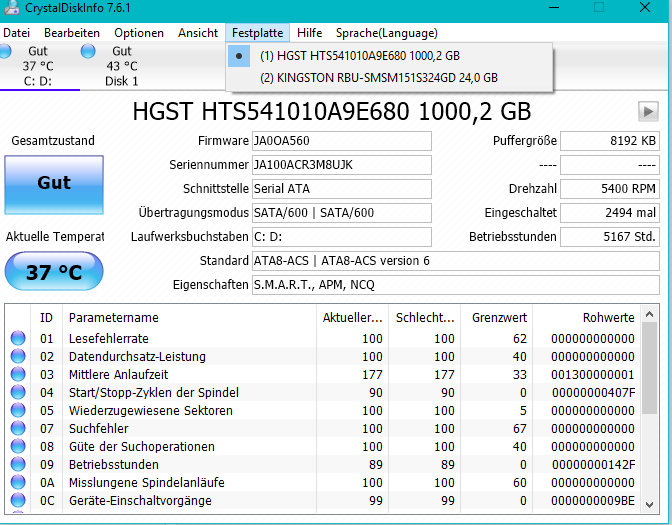Click the status orb for Misslungene Spindelanläufe row
Image resolution: width=672 pixels, height=525 pixels.
tap(18, 482)
